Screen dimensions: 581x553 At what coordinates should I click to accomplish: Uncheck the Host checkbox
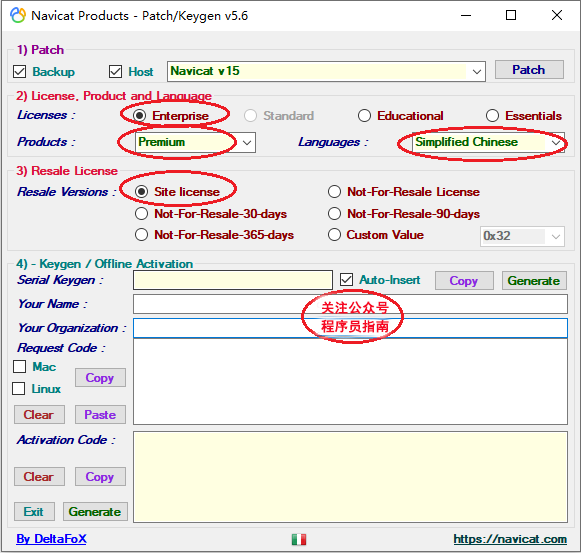(x=115, y=72)
